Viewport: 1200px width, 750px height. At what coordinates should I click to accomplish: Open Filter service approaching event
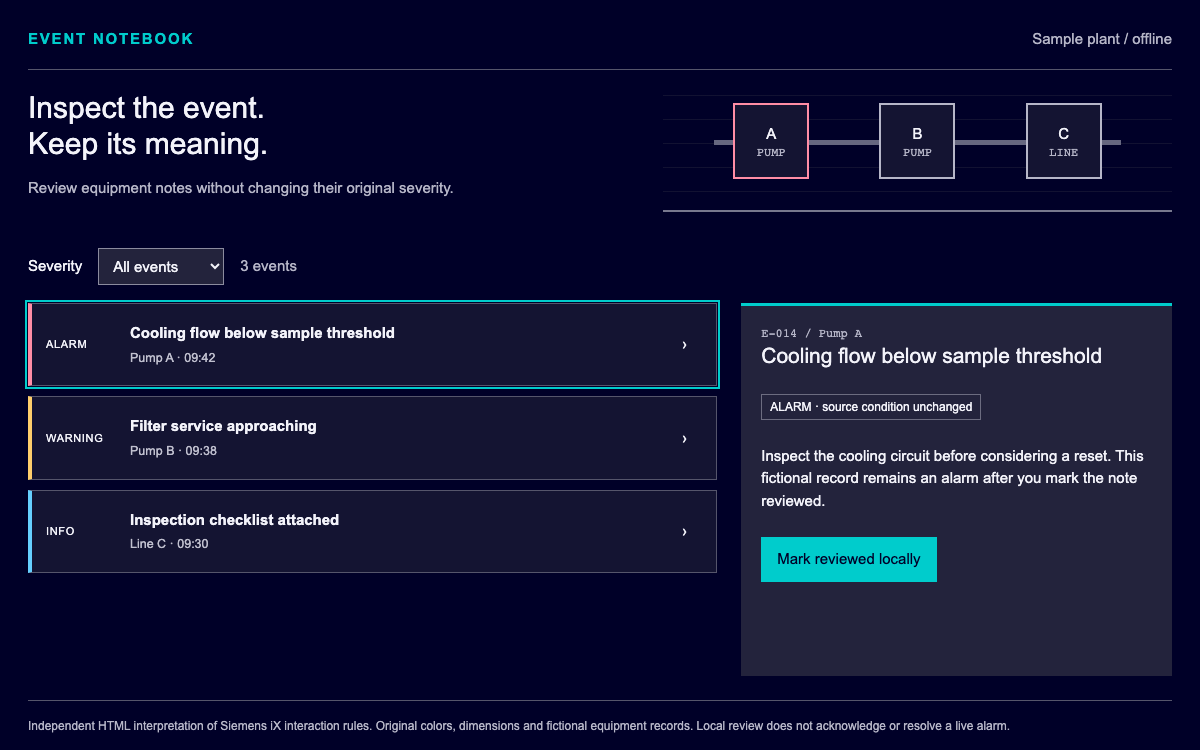click(373, 438)
